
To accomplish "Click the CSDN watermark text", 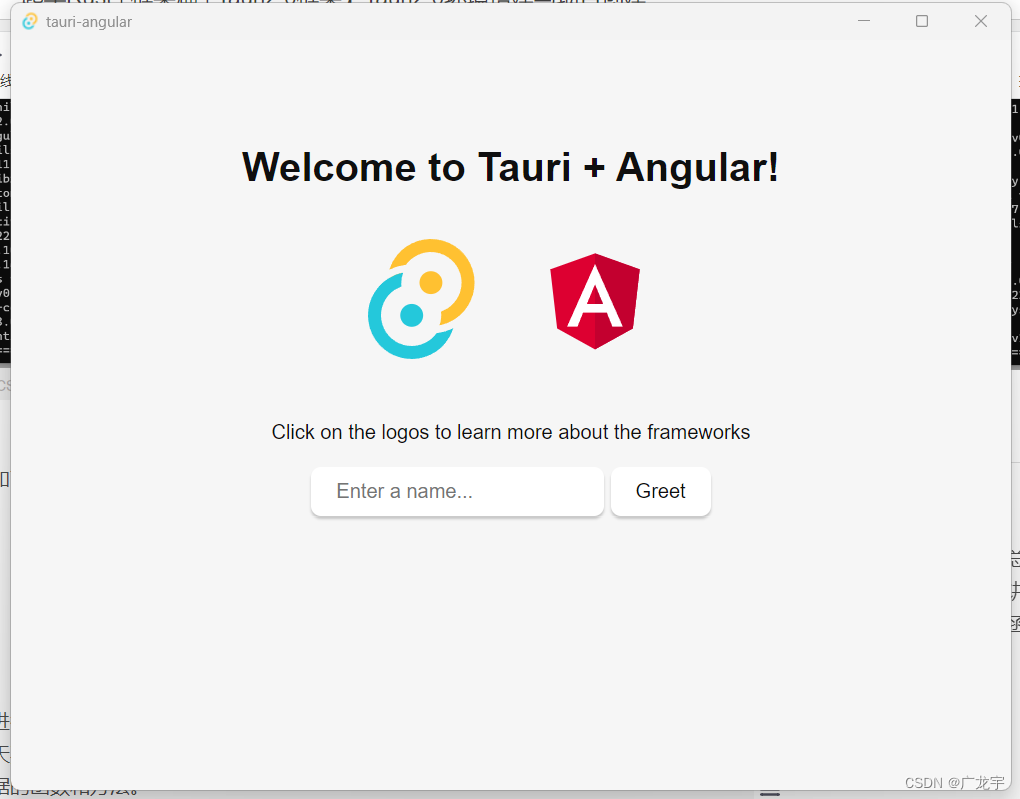I will point(954,782).
